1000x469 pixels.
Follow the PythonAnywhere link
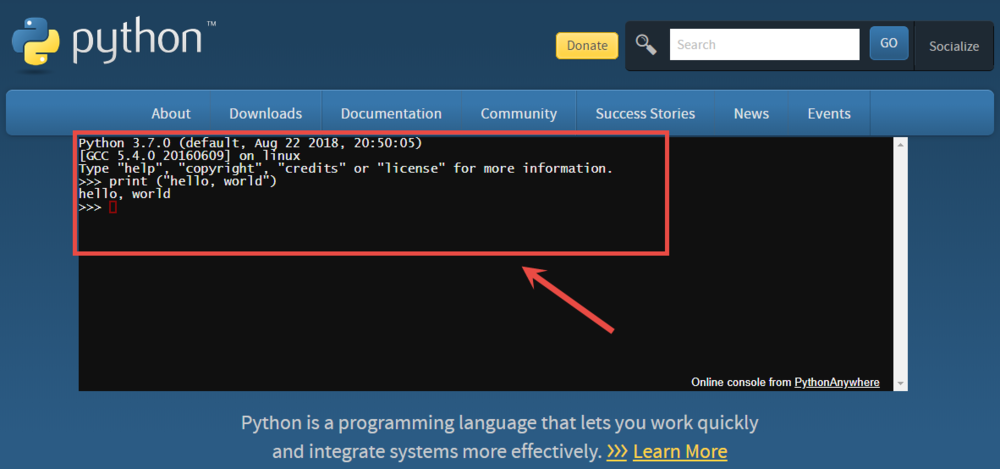point(837,382)
